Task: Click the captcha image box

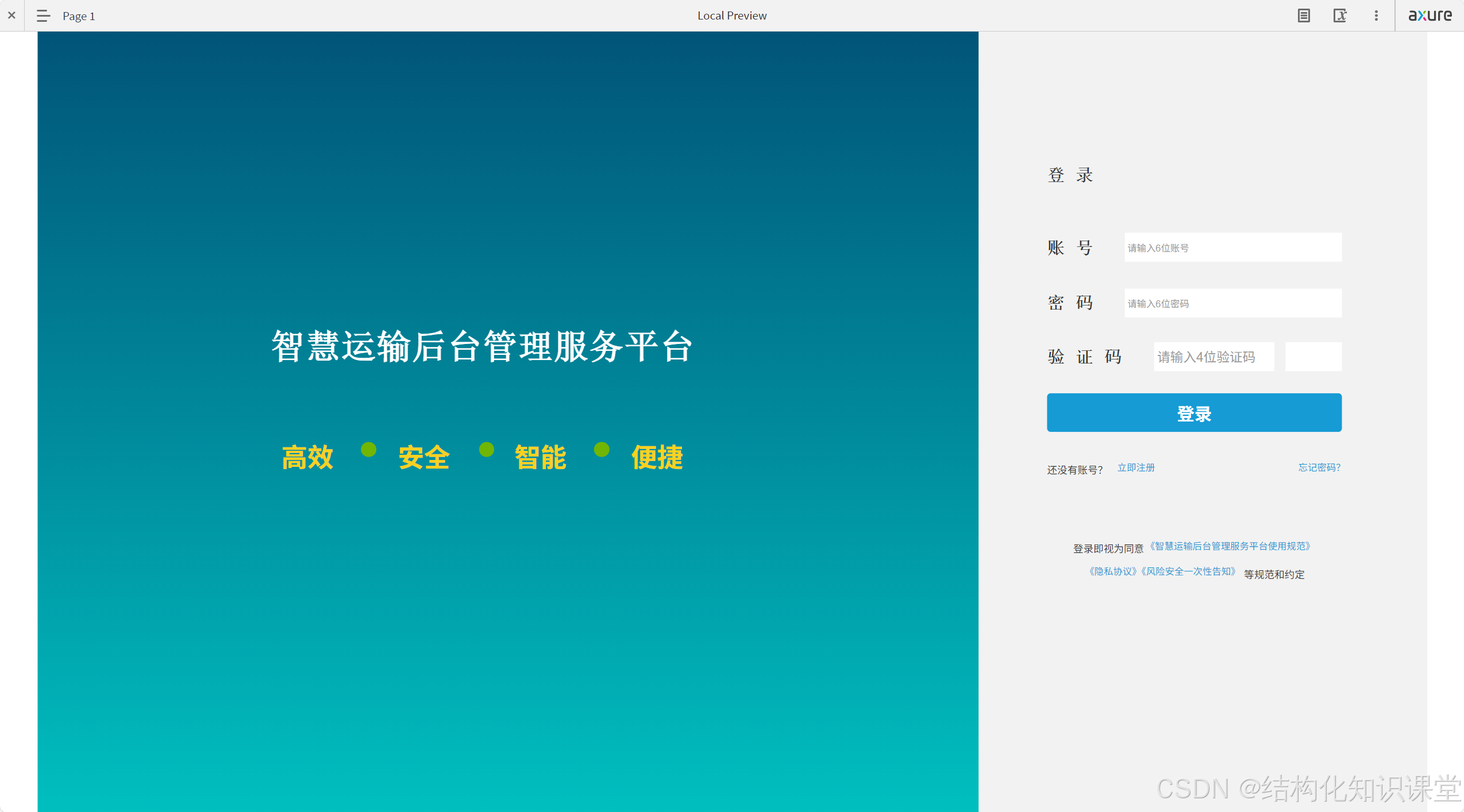Action: pyautogui.click(x=1313, y=357)
